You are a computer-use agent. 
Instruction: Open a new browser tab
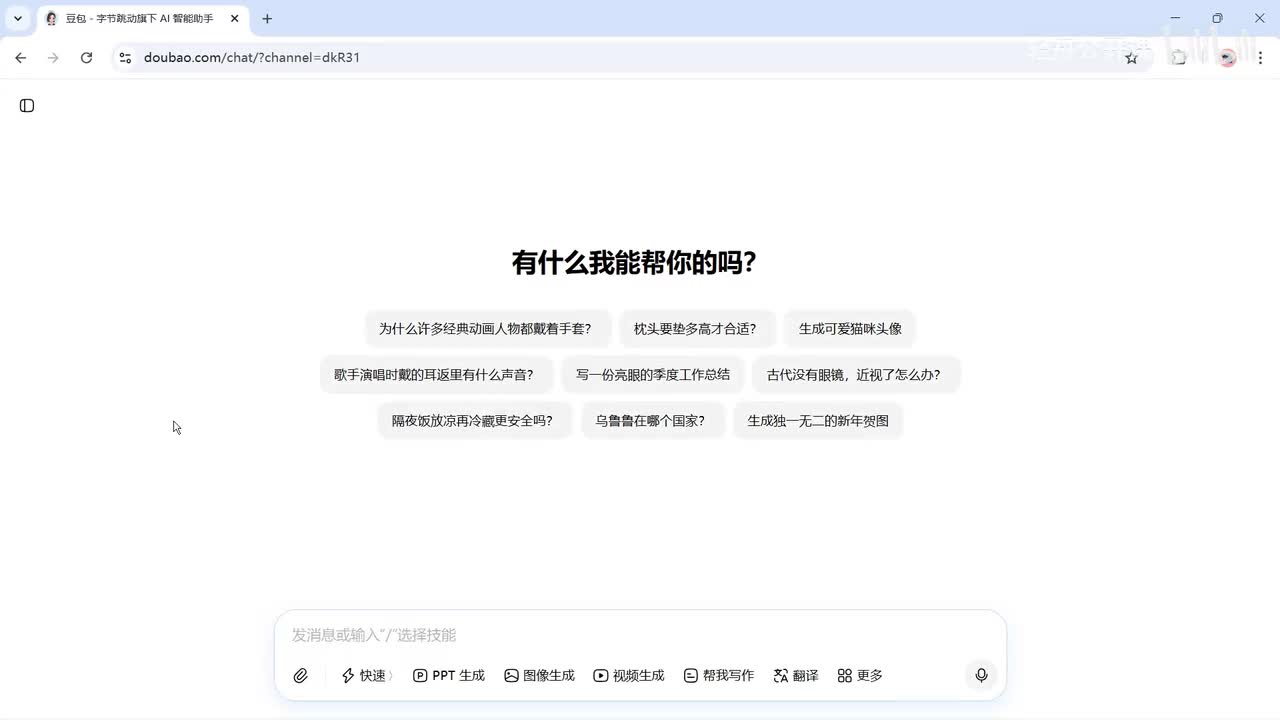coord(267,19)
